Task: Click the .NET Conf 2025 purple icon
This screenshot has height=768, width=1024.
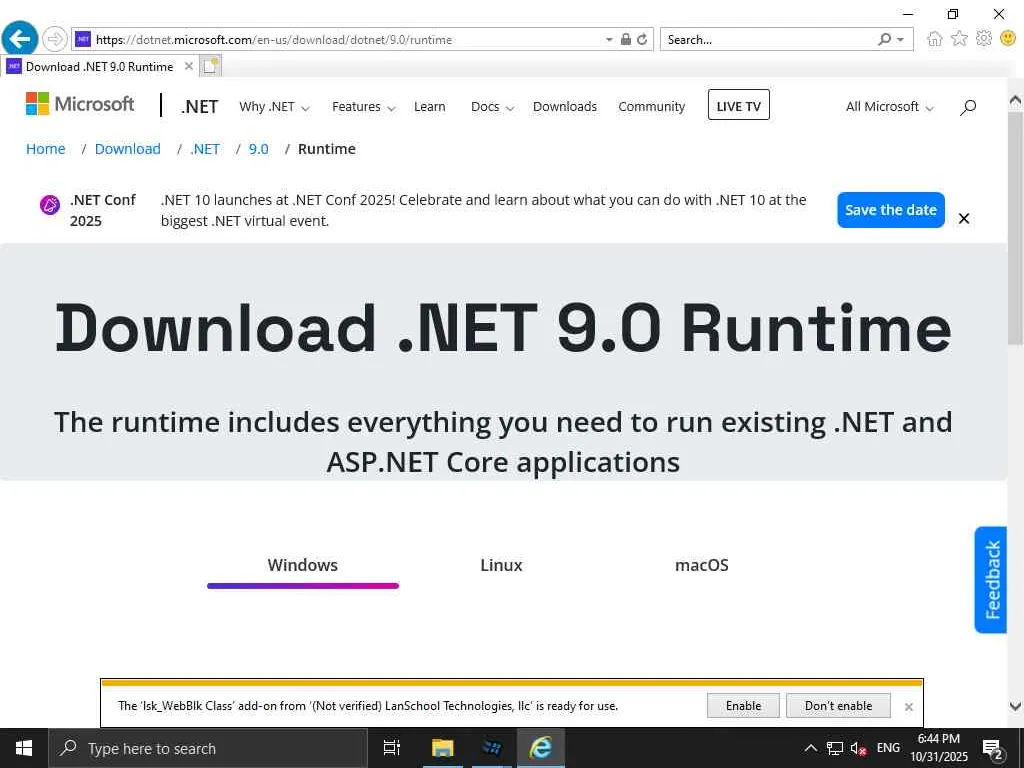Action: tap(50, 204)
